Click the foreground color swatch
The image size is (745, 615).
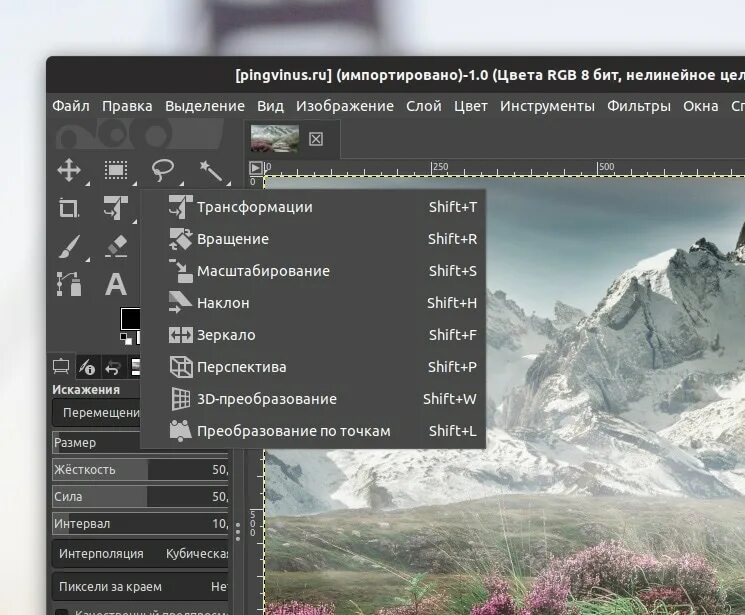click(130, 318)
